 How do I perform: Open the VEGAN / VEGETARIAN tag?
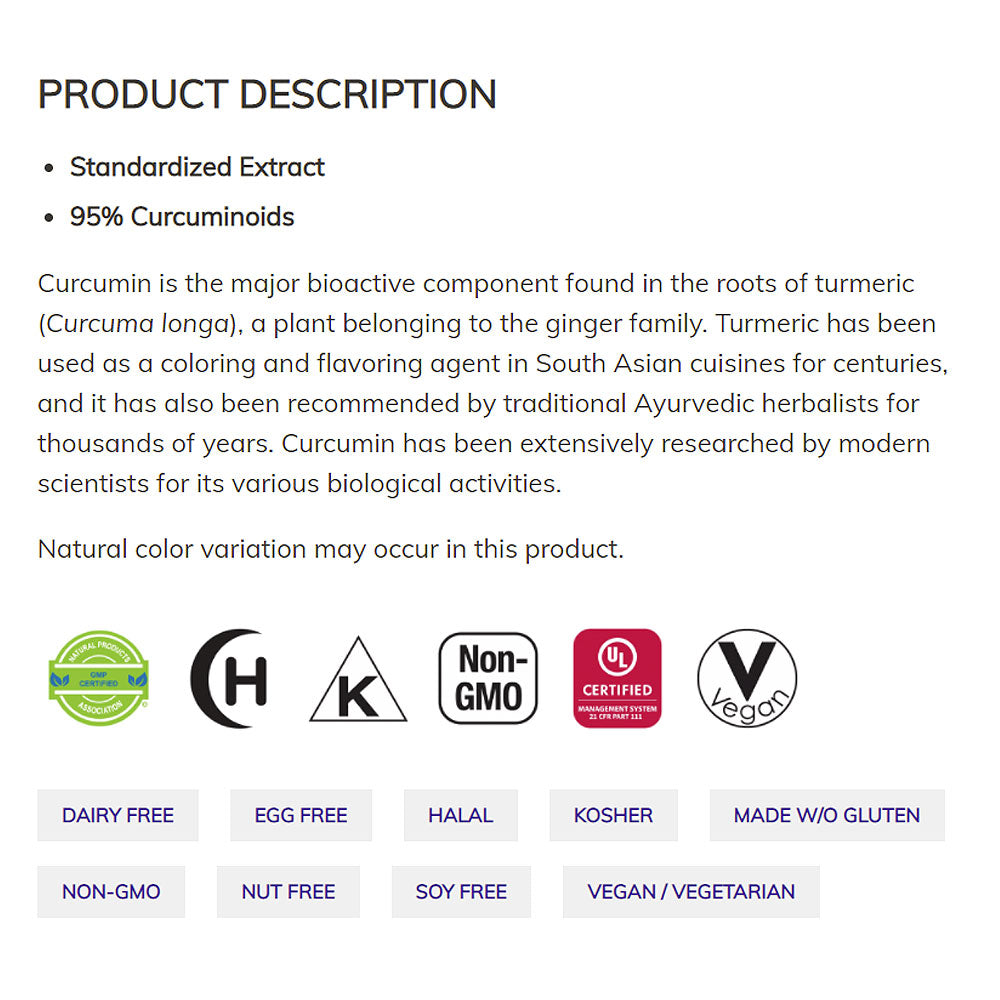[x=691, y=891]
